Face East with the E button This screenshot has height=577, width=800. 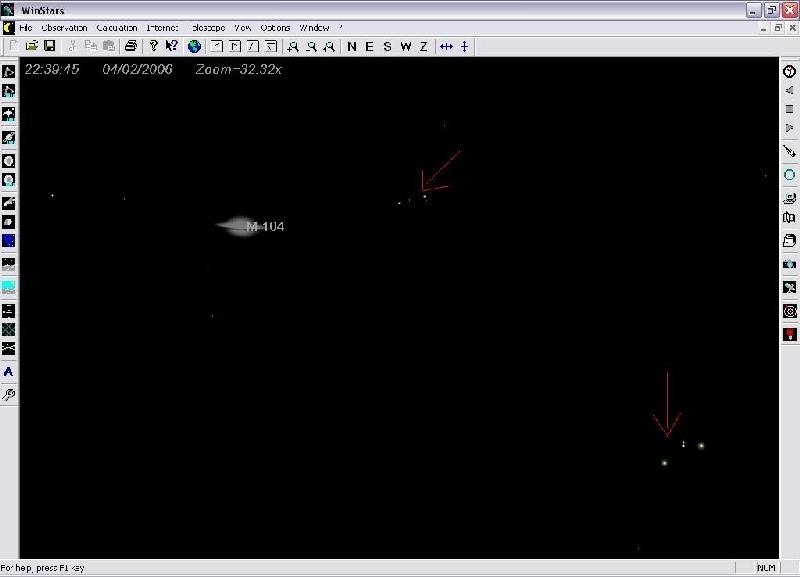(x=369, y=47)
